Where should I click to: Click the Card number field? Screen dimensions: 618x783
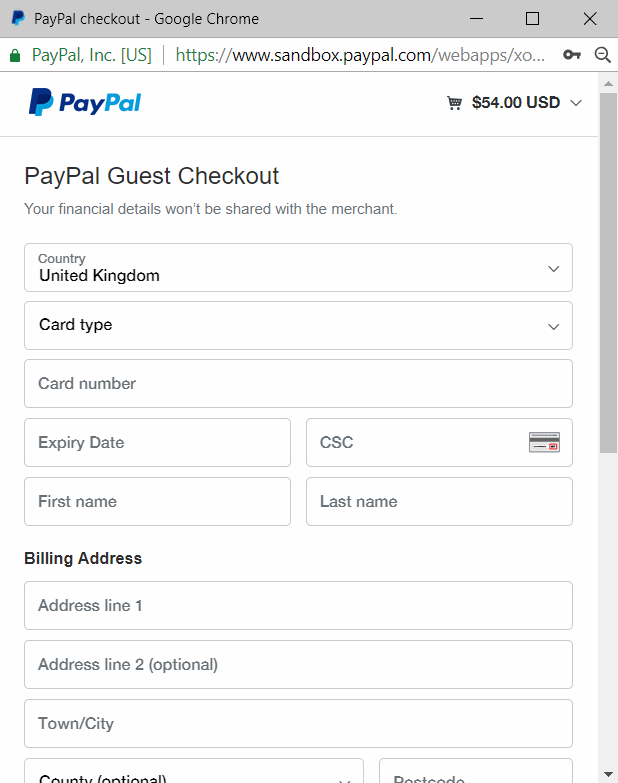pos(298,384)
